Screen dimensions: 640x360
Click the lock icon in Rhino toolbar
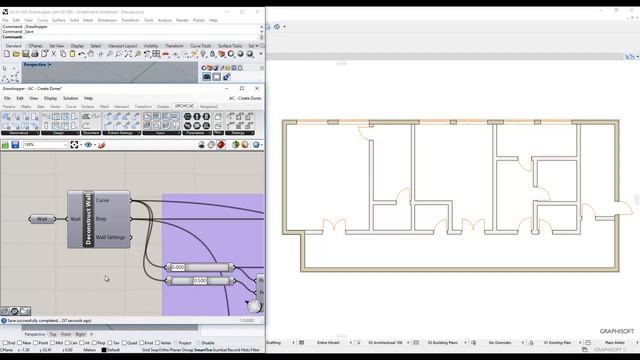pyautogui.click(x=212, y=54)
